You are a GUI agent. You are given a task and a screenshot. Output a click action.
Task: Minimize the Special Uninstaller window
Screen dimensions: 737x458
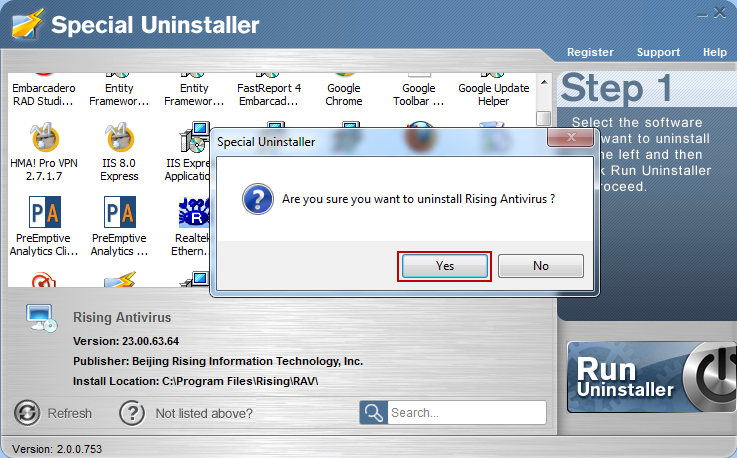(702, 15)
